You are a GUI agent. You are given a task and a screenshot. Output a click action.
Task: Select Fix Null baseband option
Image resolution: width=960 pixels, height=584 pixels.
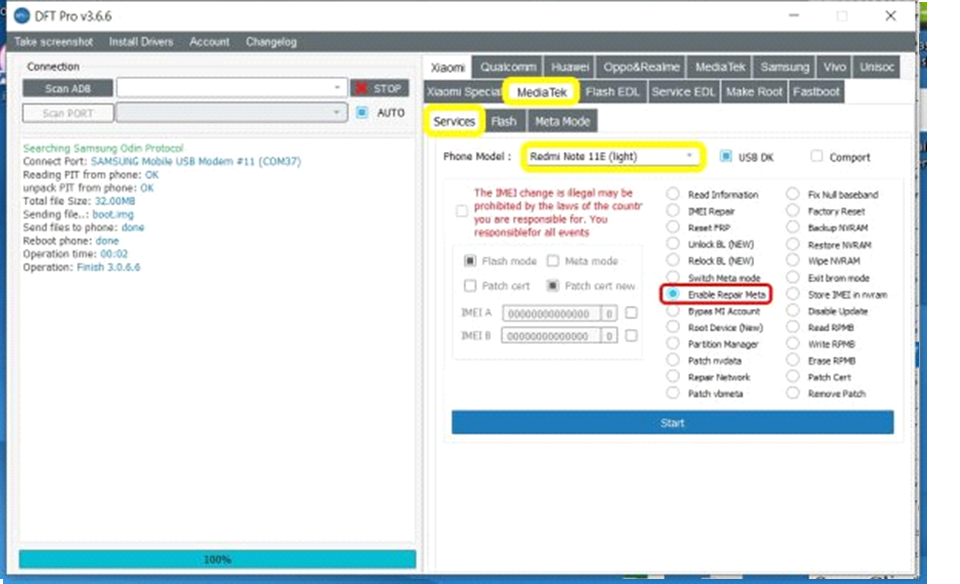click(x=793, y=194)
